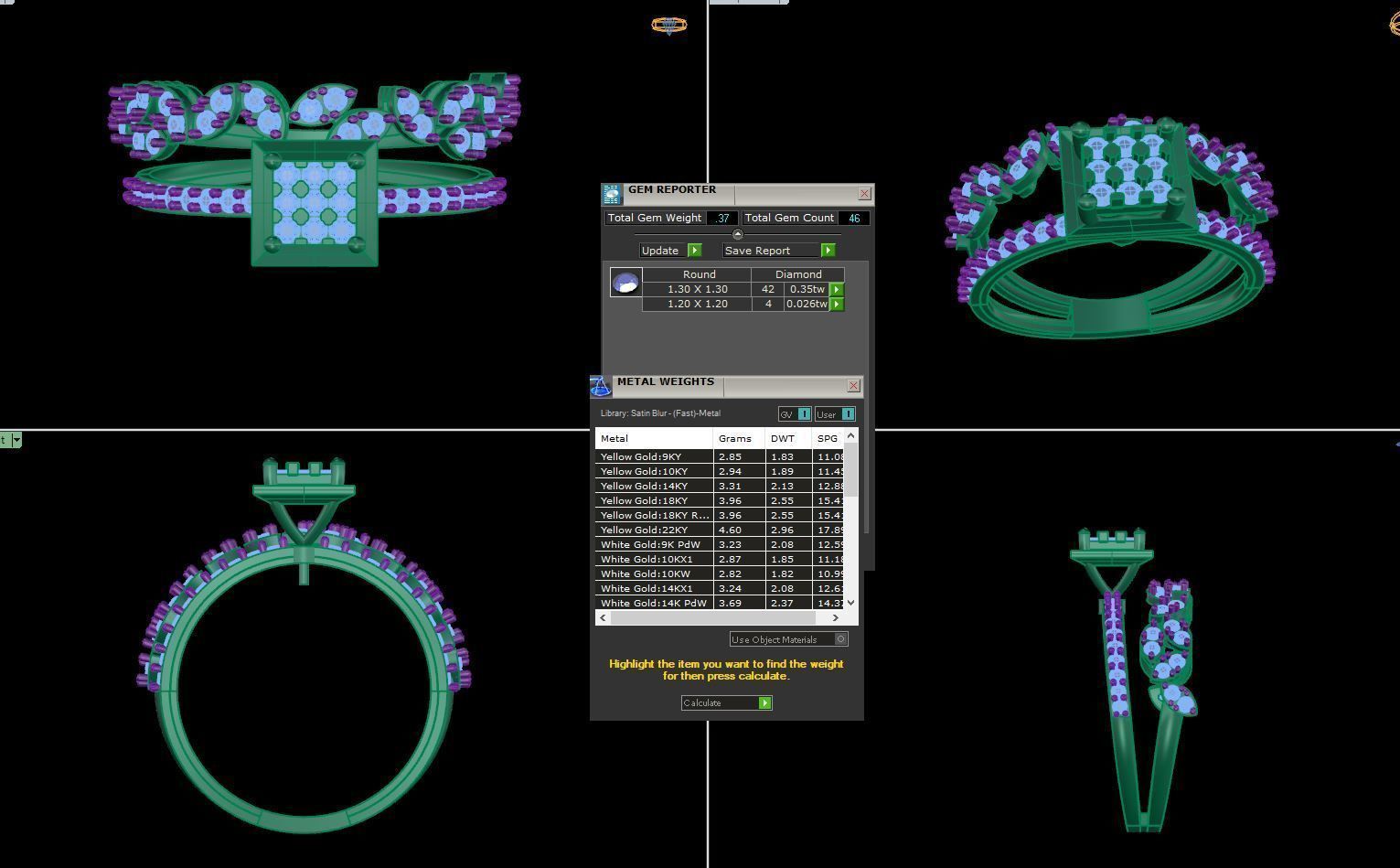This screenshot has width=1400, height=868.
Task: Click the Metal Weights scale icon
Action: 601,386
